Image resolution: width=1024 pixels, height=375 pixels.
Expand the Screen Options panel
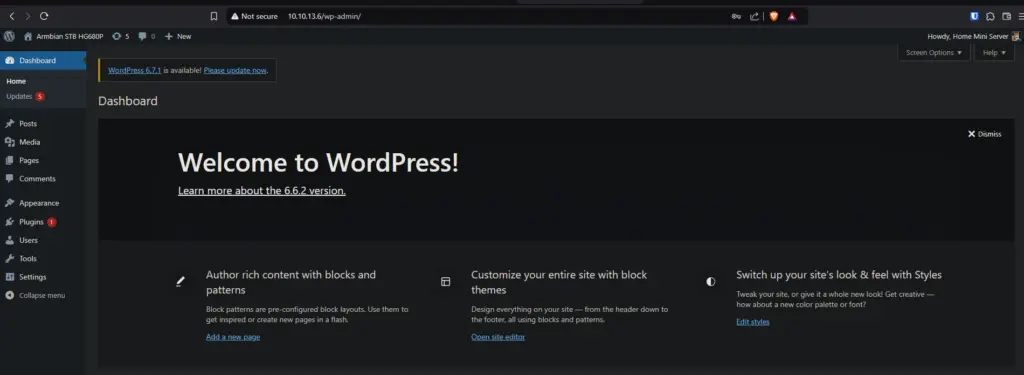click(934, 52)
